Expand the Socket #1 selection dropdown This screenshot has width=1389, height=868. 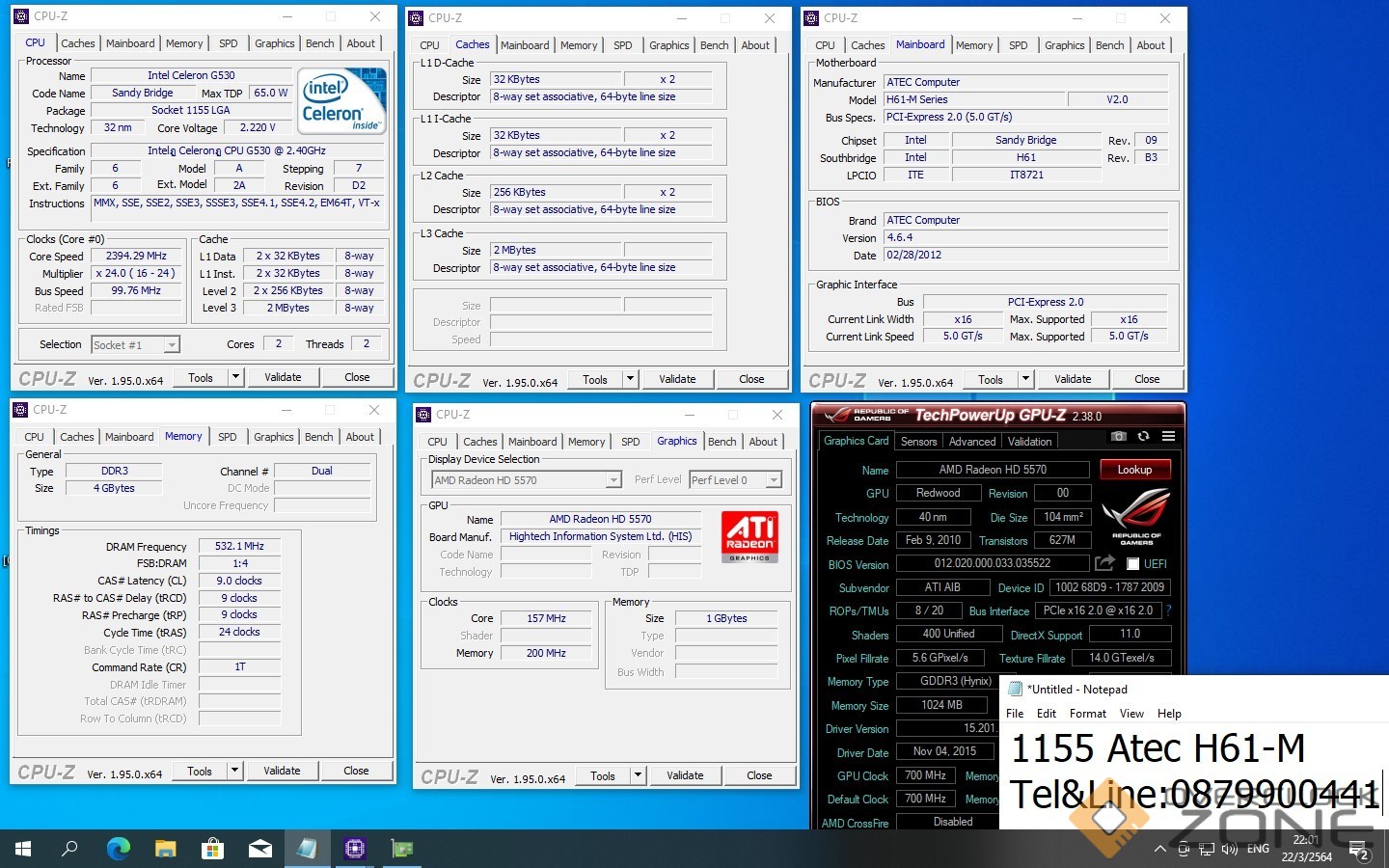pyautogui.click(x=171, y=345)
